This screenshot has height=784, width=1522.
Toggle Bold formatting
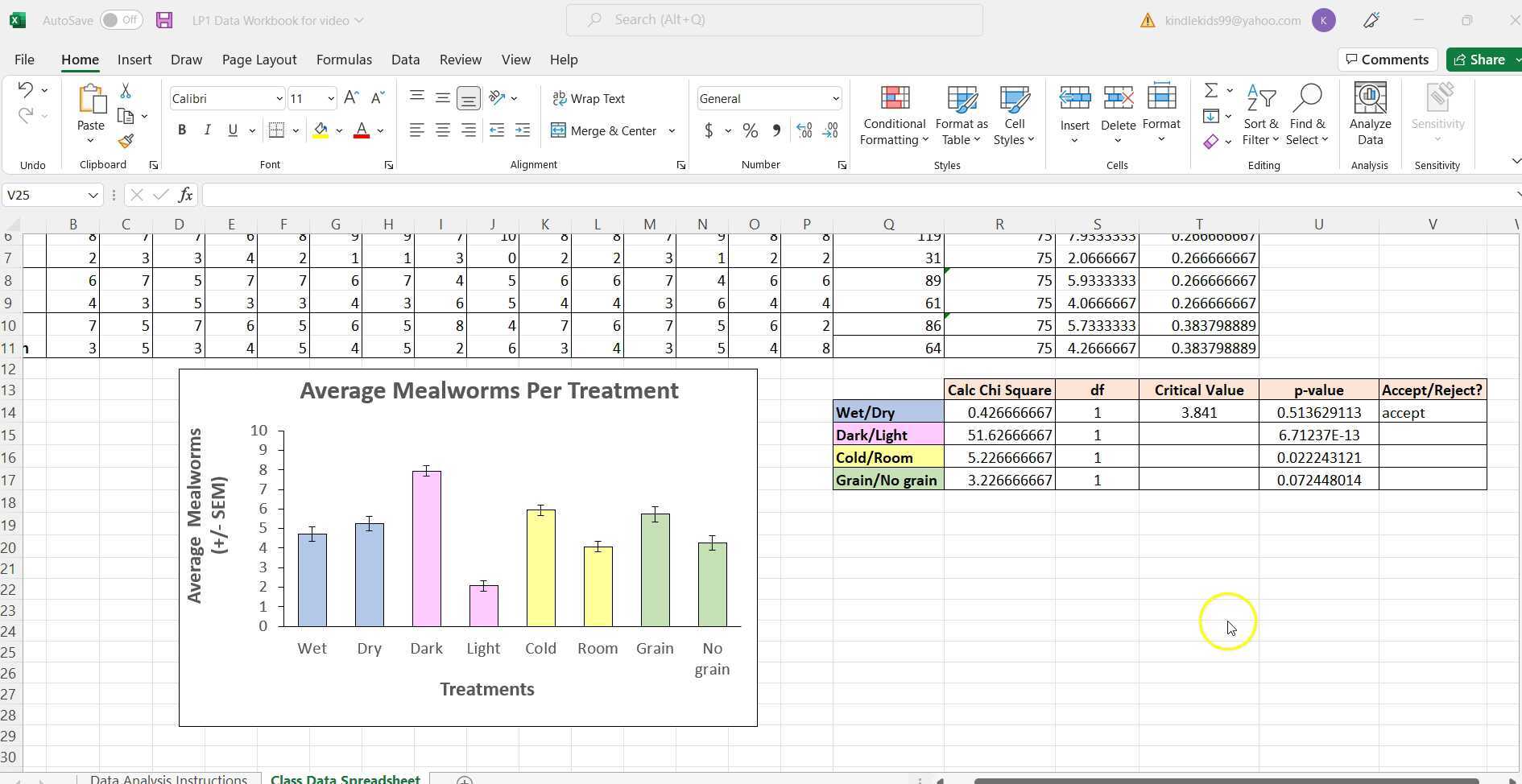(x=182, y=130)
